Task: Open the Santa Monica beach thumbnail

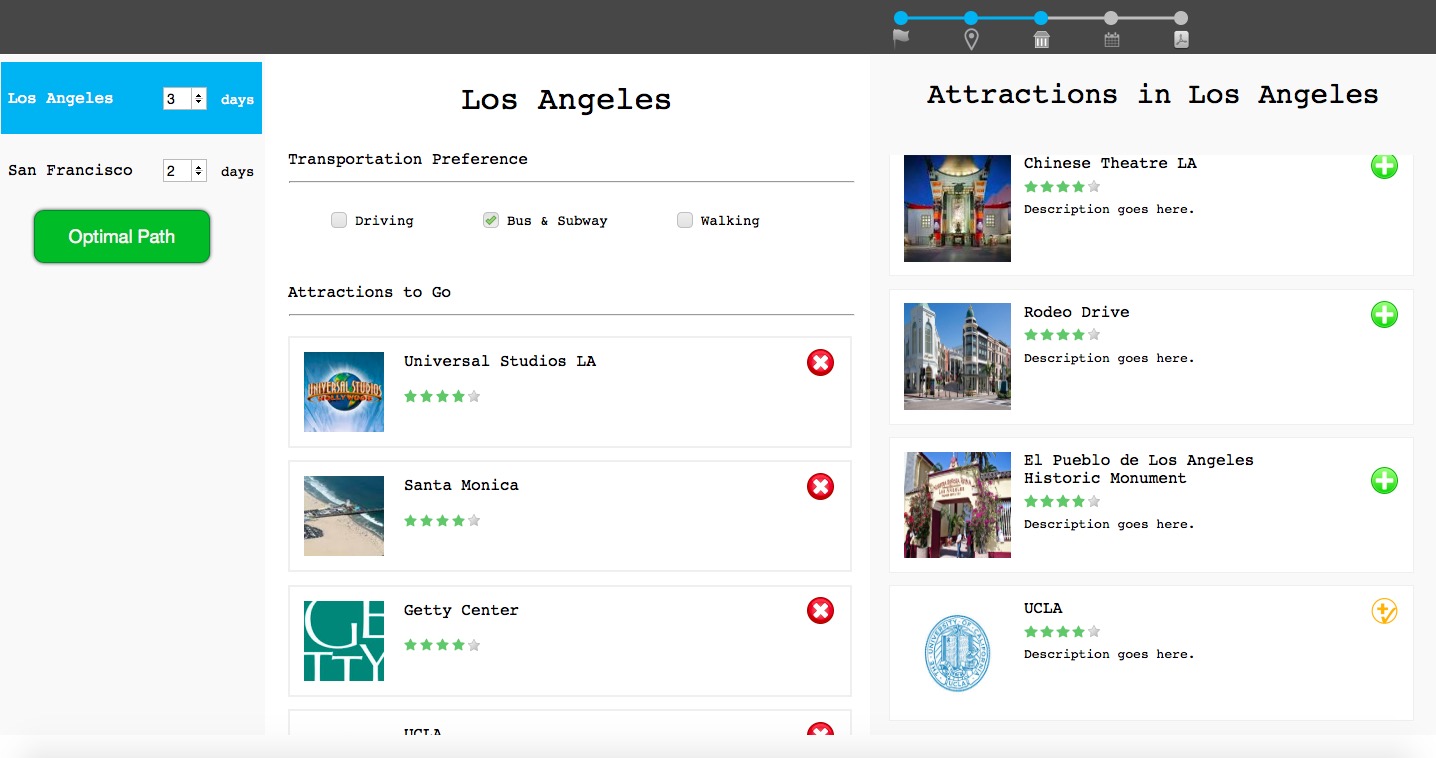Action: click(x=344, y=516)
